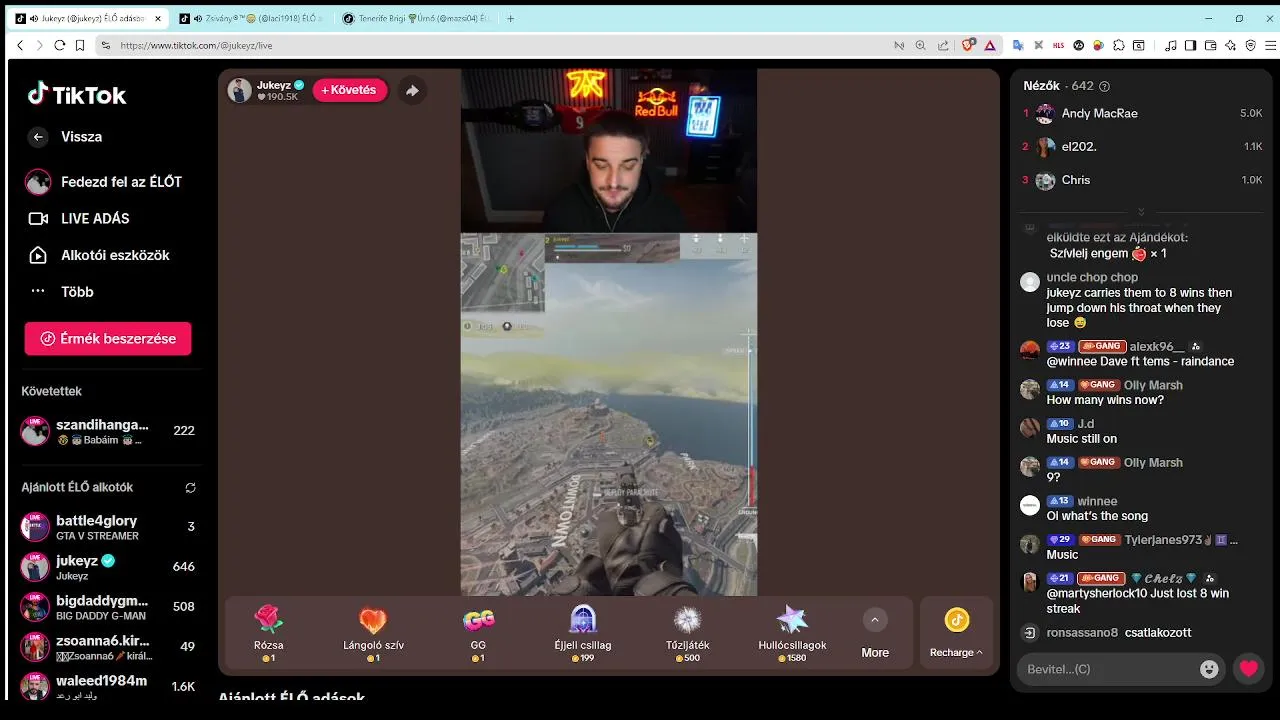Open bigdaddygm live creator entry
Viewport: 1280px width, 720px height.
(x=108, y=607)
